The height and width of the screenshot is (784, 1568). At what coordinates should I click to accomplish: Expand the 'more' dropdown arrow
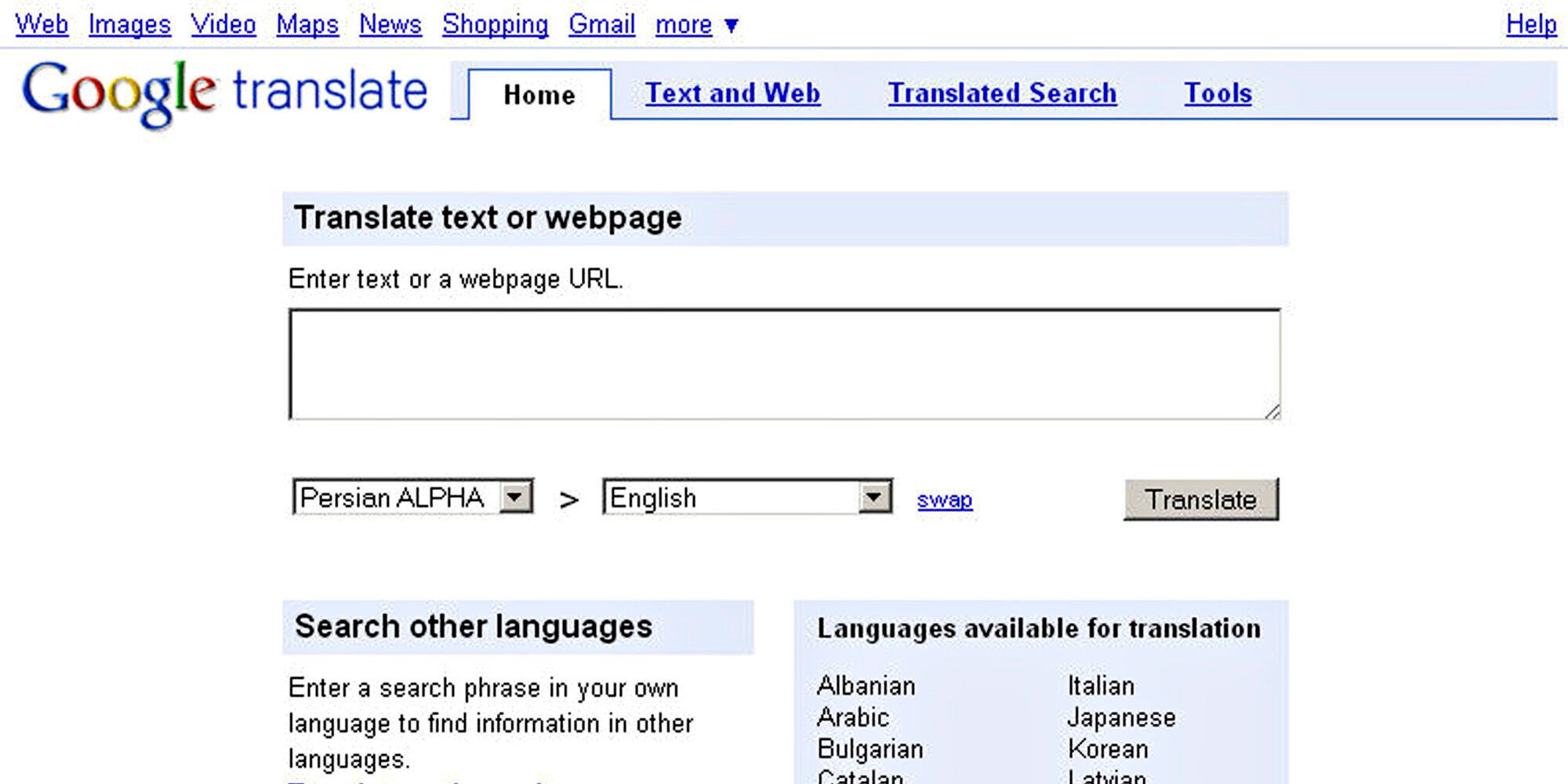point(731,26)
